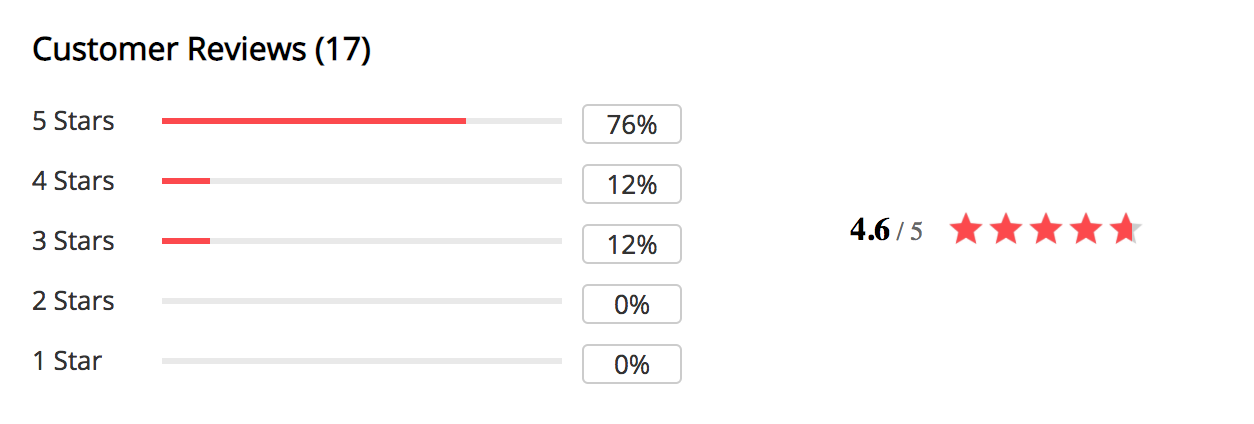Select the 0% box for 1 Star

click(632, 364)
